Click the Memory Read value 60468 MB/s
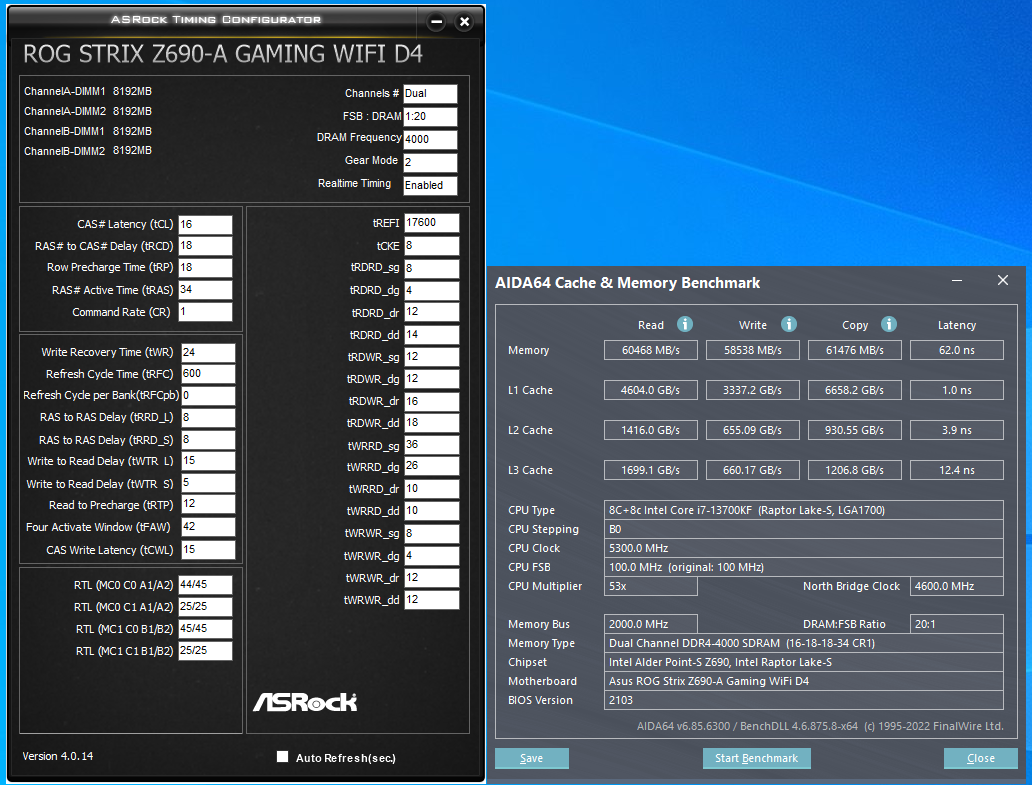 pos(651,350)
